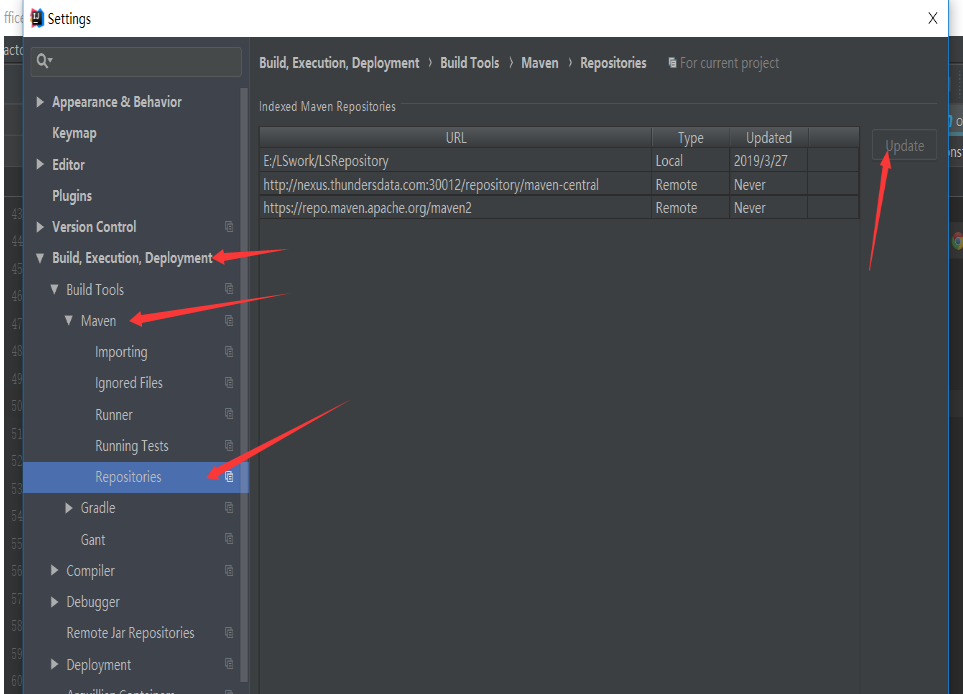Collapse the Maven node
963x694 pixels.
coord(69,320)
